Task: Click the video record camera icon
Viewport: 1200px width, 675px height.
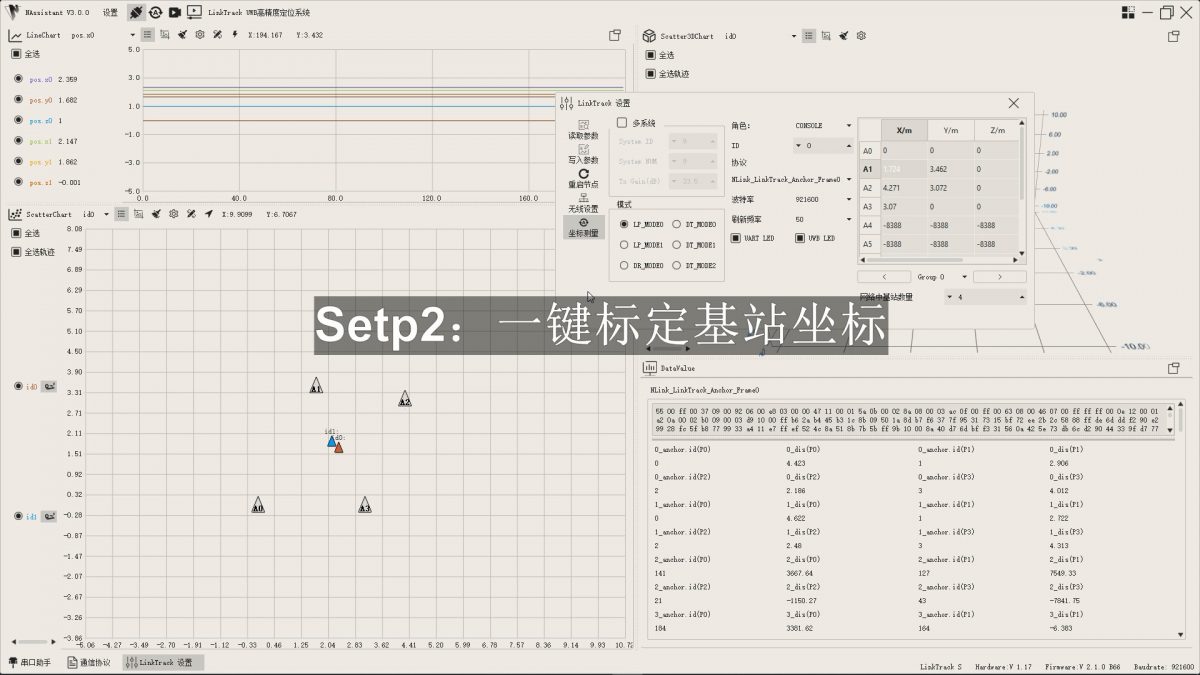Action: (174, 12)
